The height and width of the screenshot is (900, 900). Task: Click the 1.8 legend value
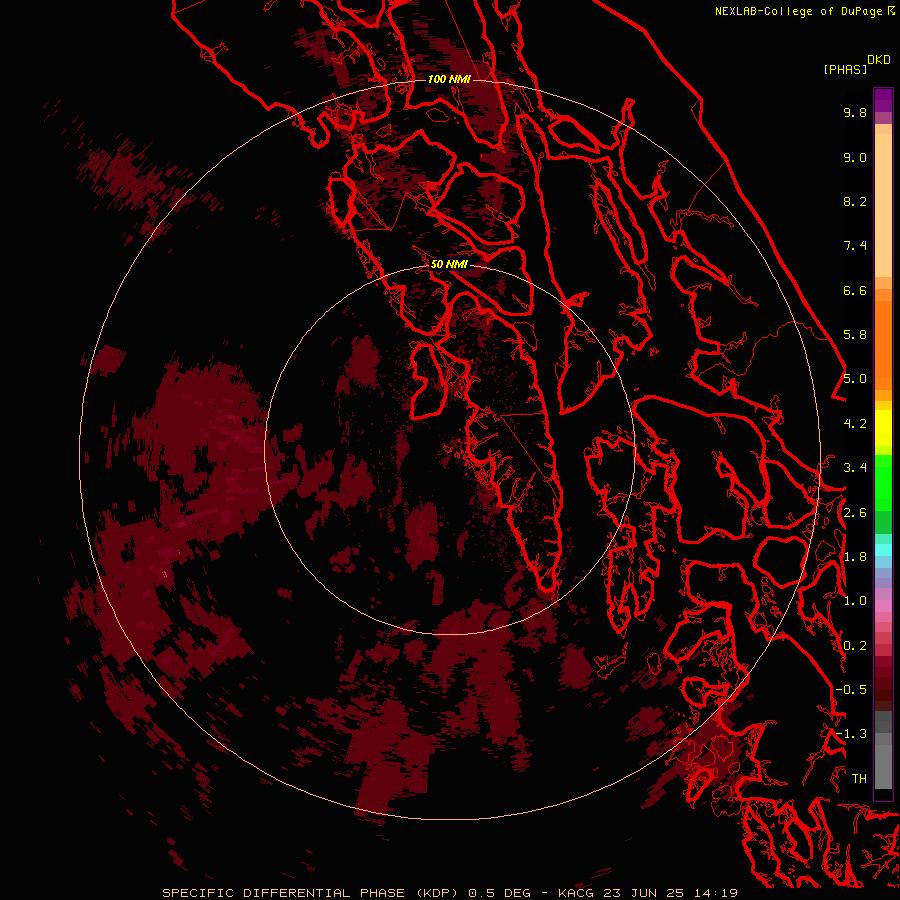pos(855,557)
